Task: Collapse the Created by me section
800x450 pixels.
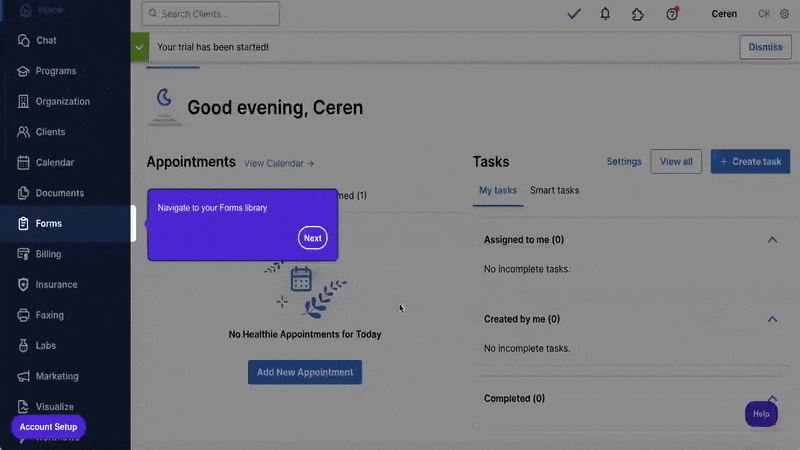Action: click(772, 319)
